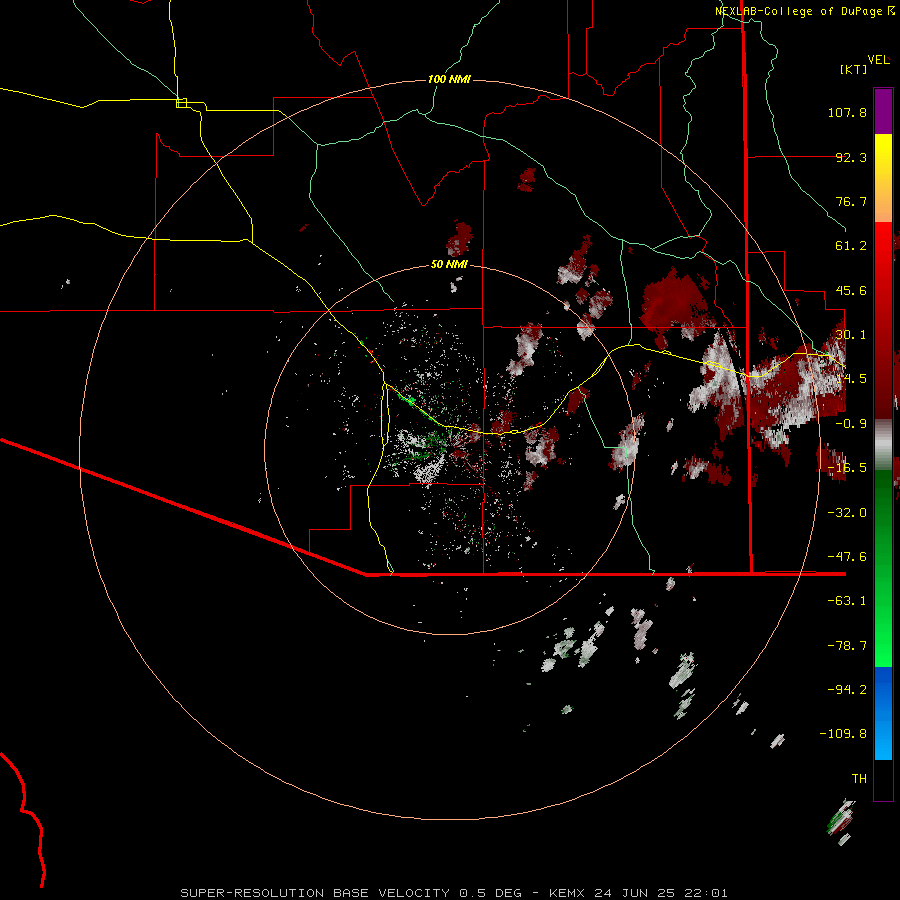Screen dimensions: 900x900
Task: Click the -109.8 velocity scale value
Action: pos(843,734)
